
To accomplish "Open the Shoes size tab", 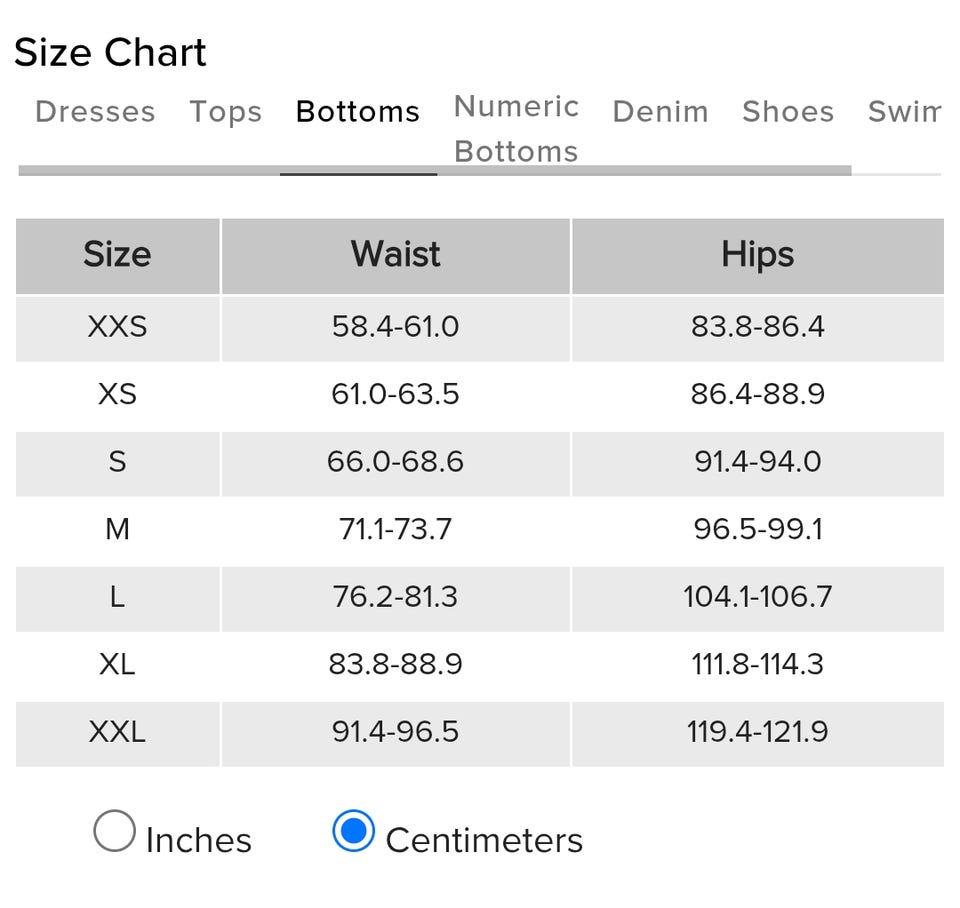I will coord(788,111).
